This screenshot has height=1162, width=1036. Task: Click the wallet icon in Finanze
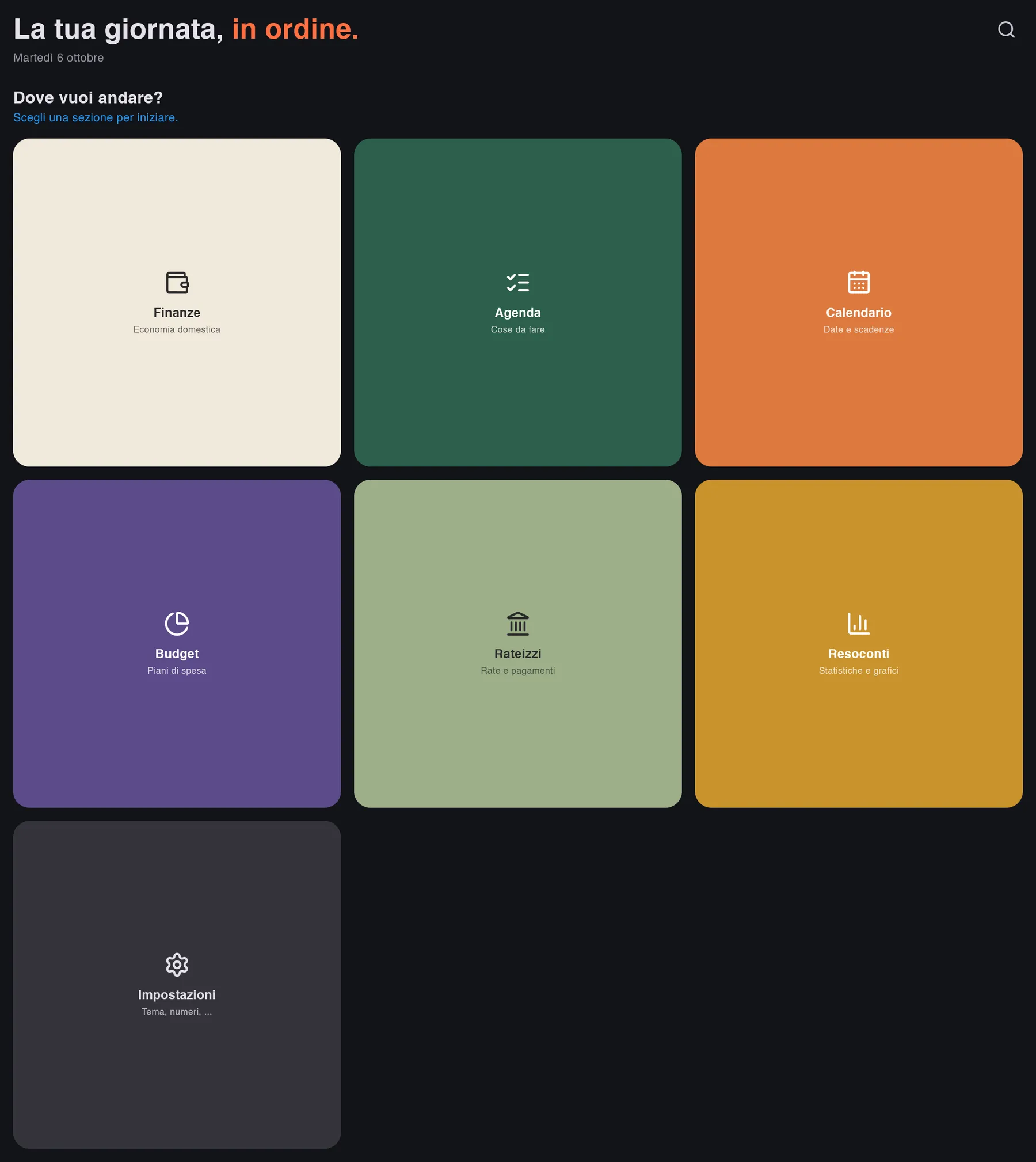click(177, 282)
